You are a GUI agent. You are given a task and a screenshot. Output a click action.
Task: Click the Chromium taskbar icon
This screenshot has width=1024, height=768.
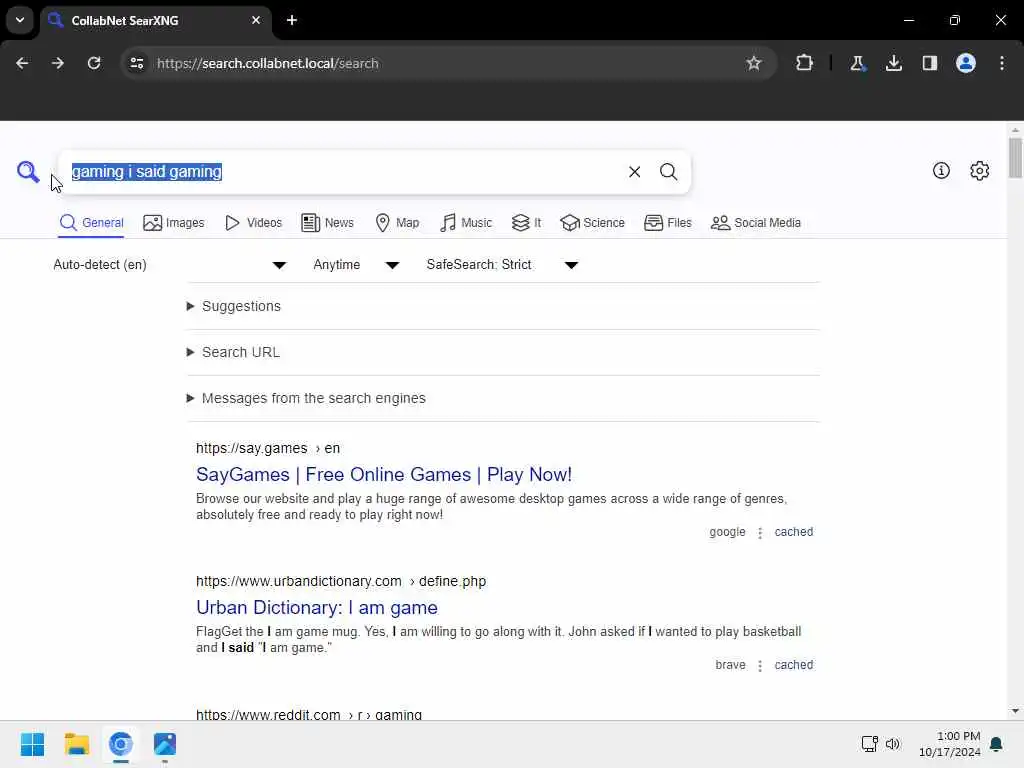121,744
